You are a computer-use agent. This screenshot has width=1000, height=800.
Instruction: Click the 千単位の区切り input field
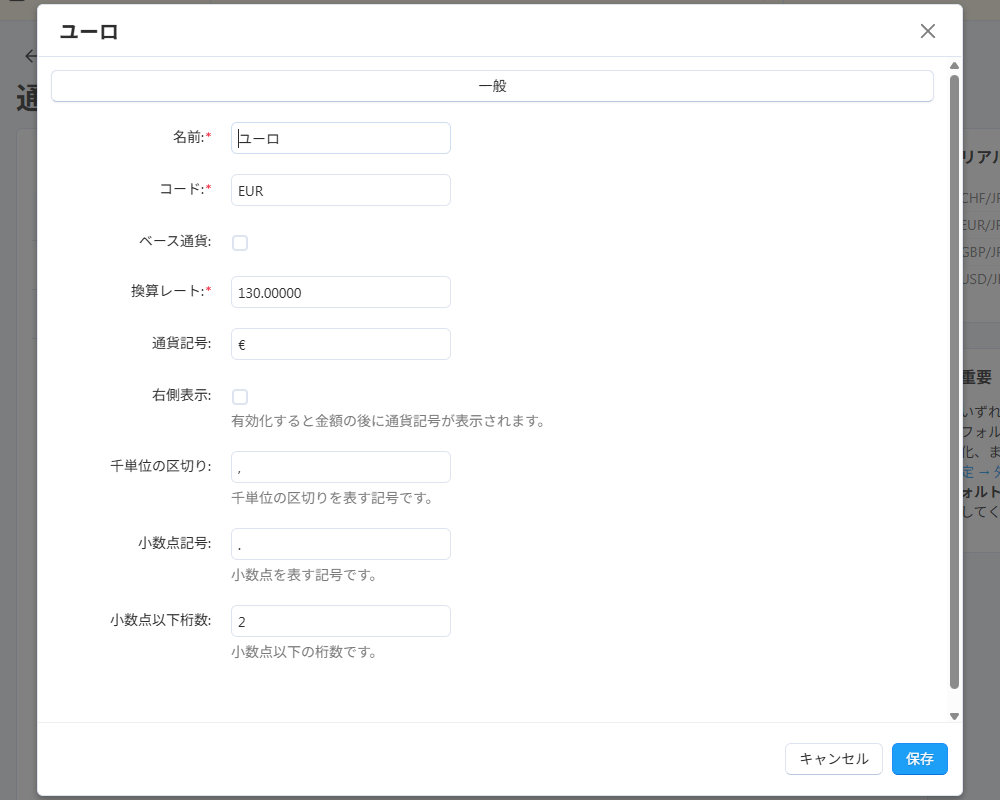340,467
